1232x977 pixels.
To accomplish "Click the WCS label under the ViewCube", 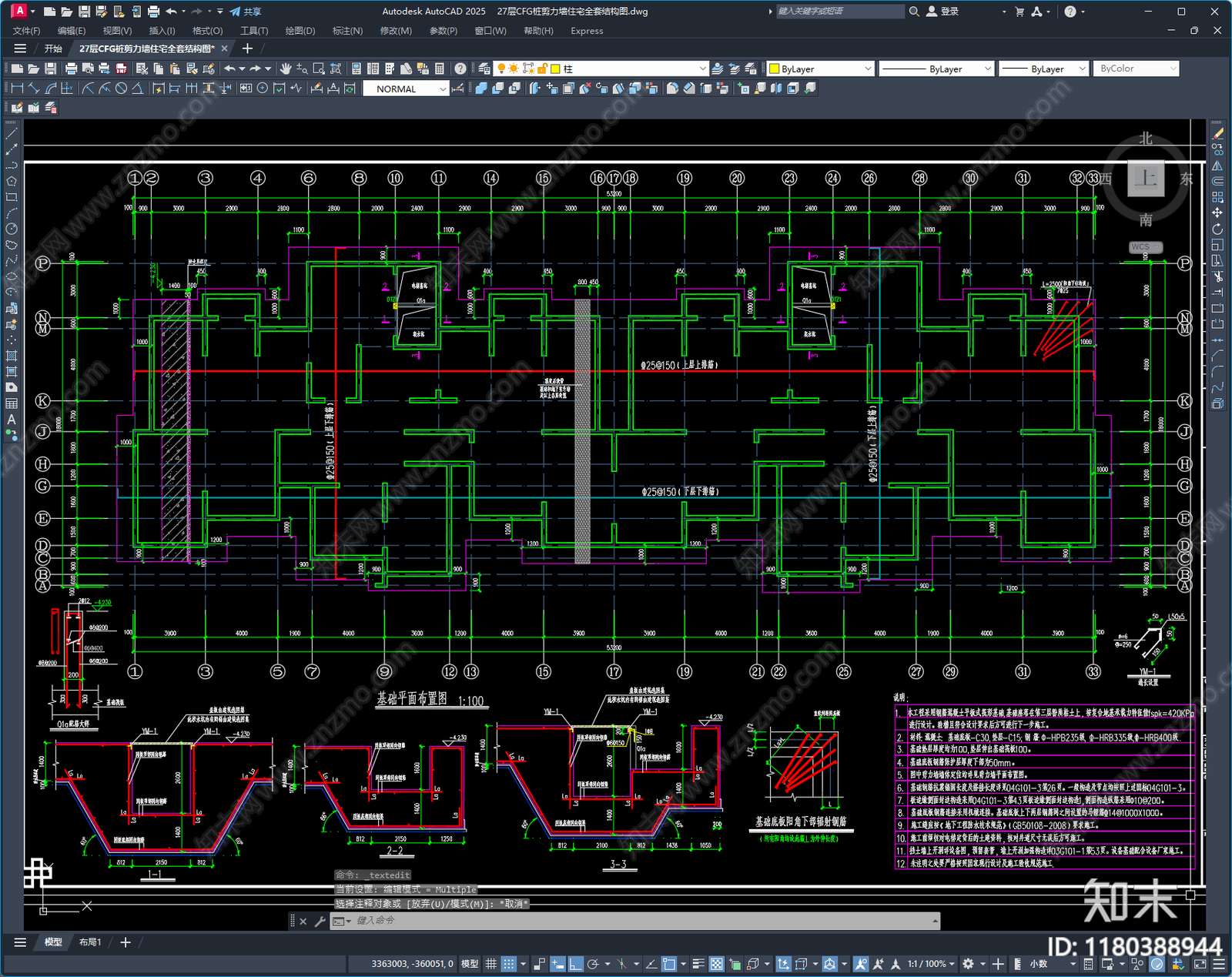I will pos(1146,247).
